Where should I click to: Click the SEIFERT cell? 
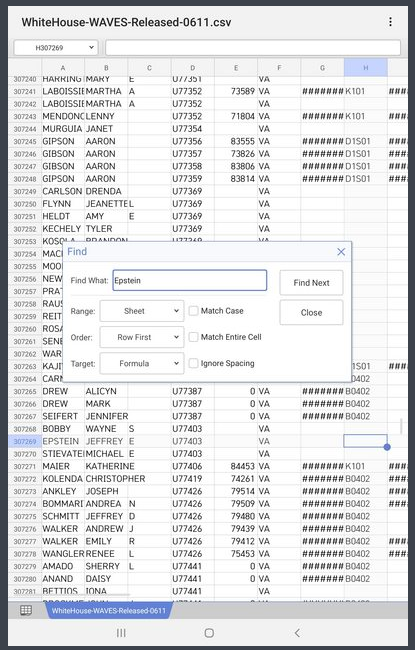(63, 416)
